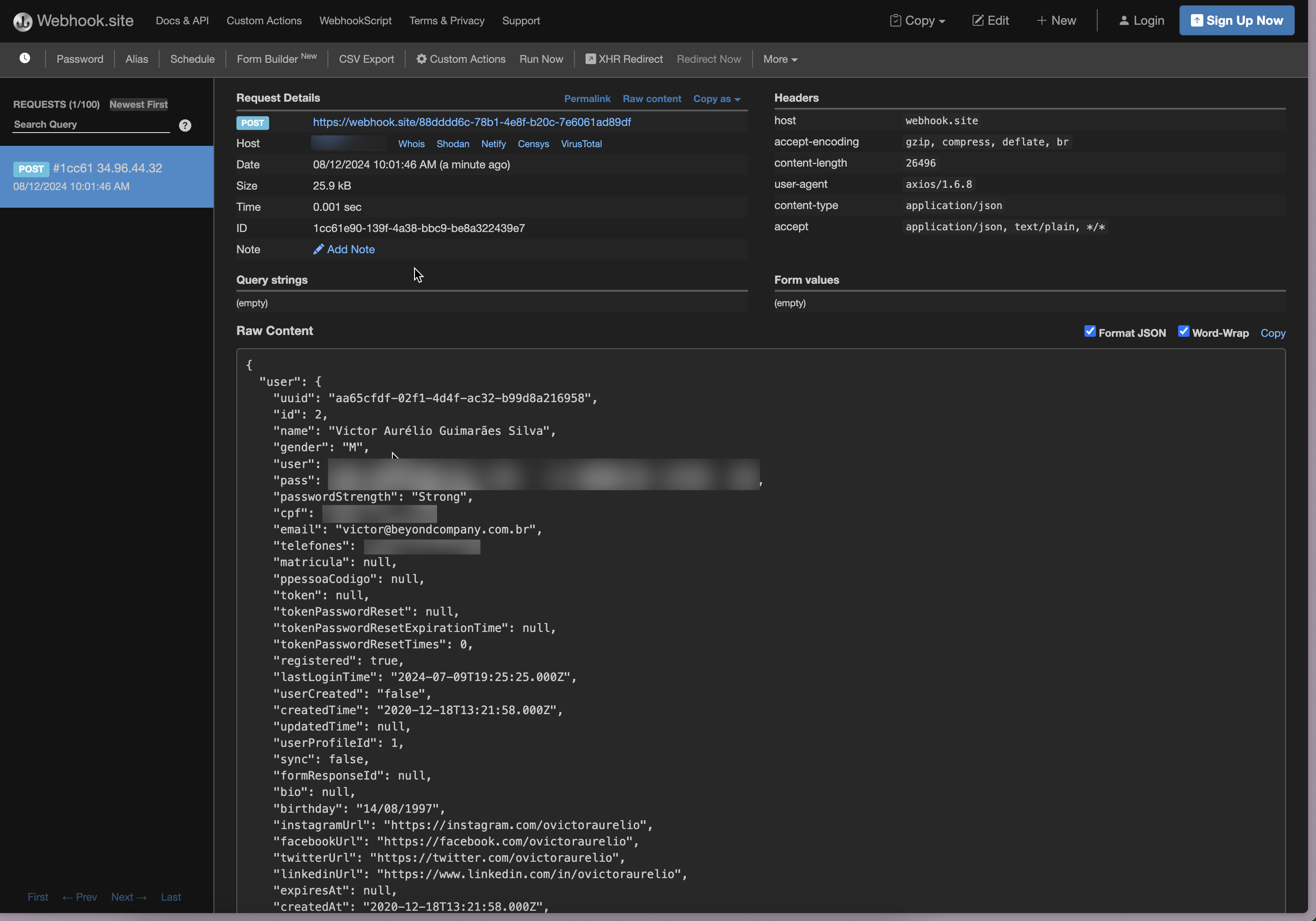Copy the raw content via Copy link
Screen dimensions: 1316x921
(1272, 333)
